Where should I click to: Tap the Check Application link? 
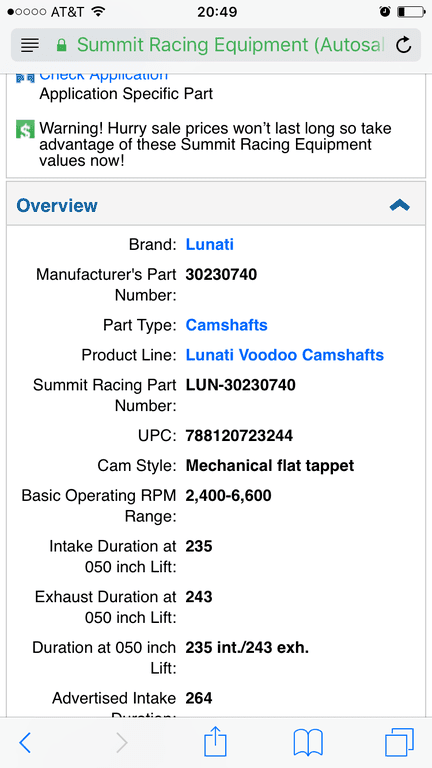(x=104, y=75)
